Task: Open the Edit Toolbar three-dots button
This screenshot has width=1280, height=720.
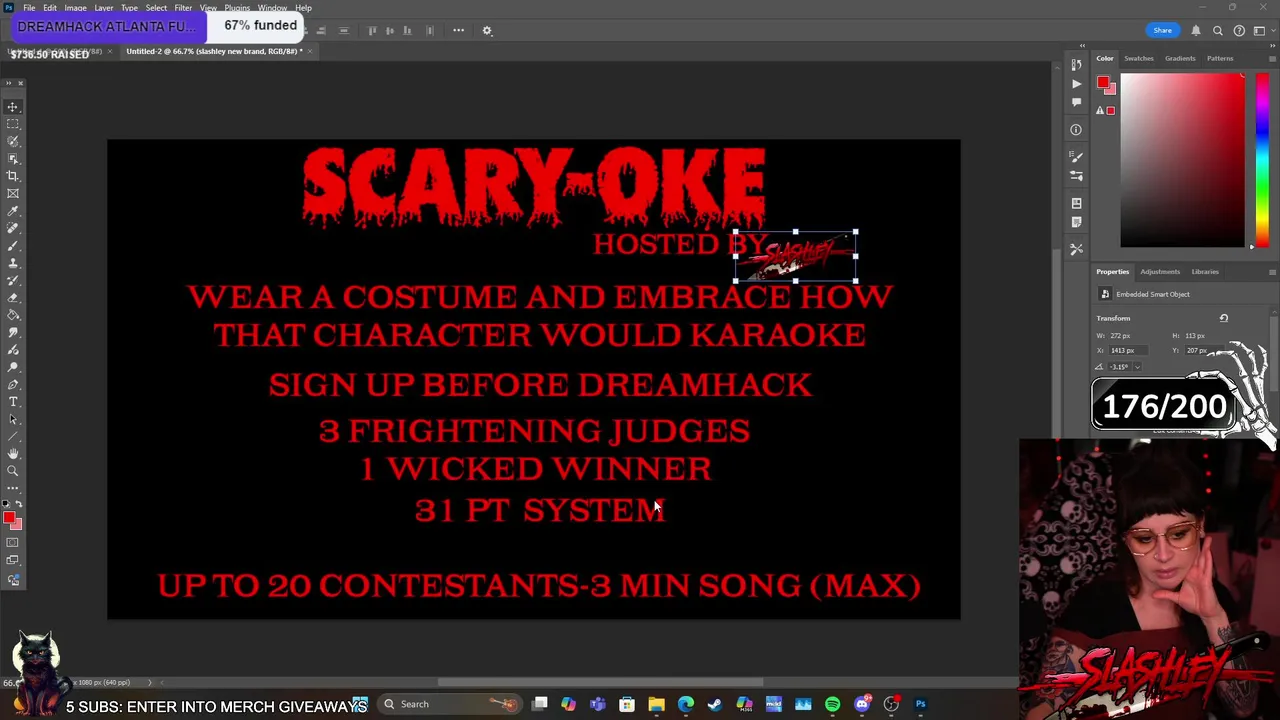Action: [x=13, y=488]
